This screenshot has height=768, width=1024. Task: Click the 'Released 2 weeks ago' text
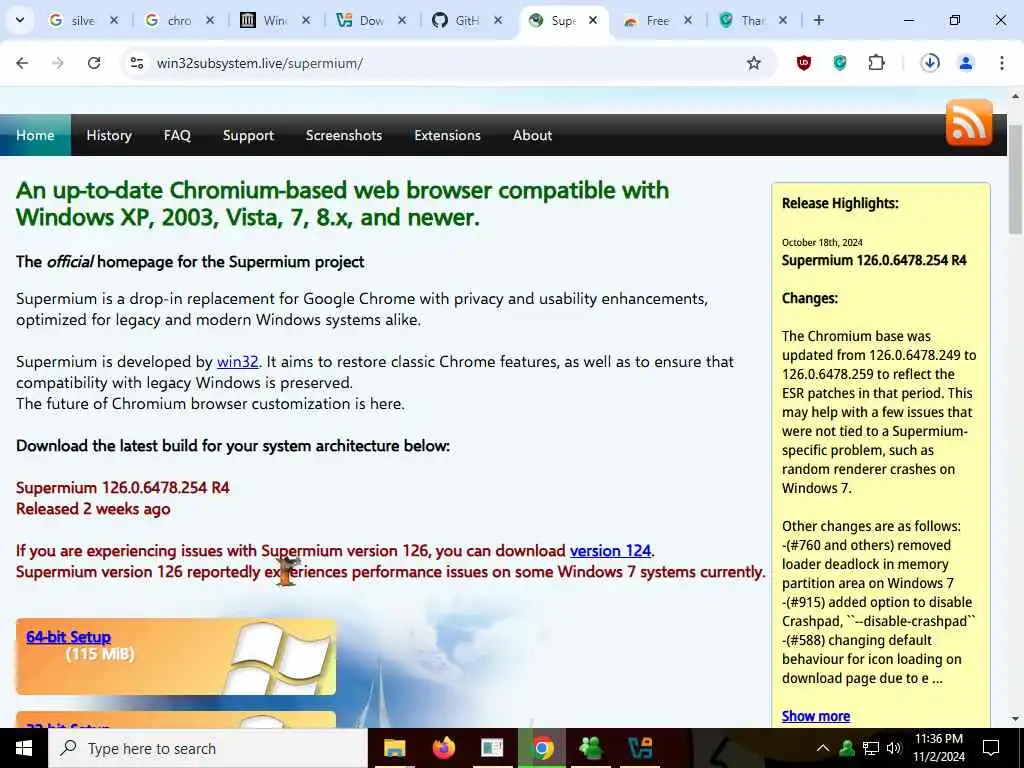[x=93, y=509]
